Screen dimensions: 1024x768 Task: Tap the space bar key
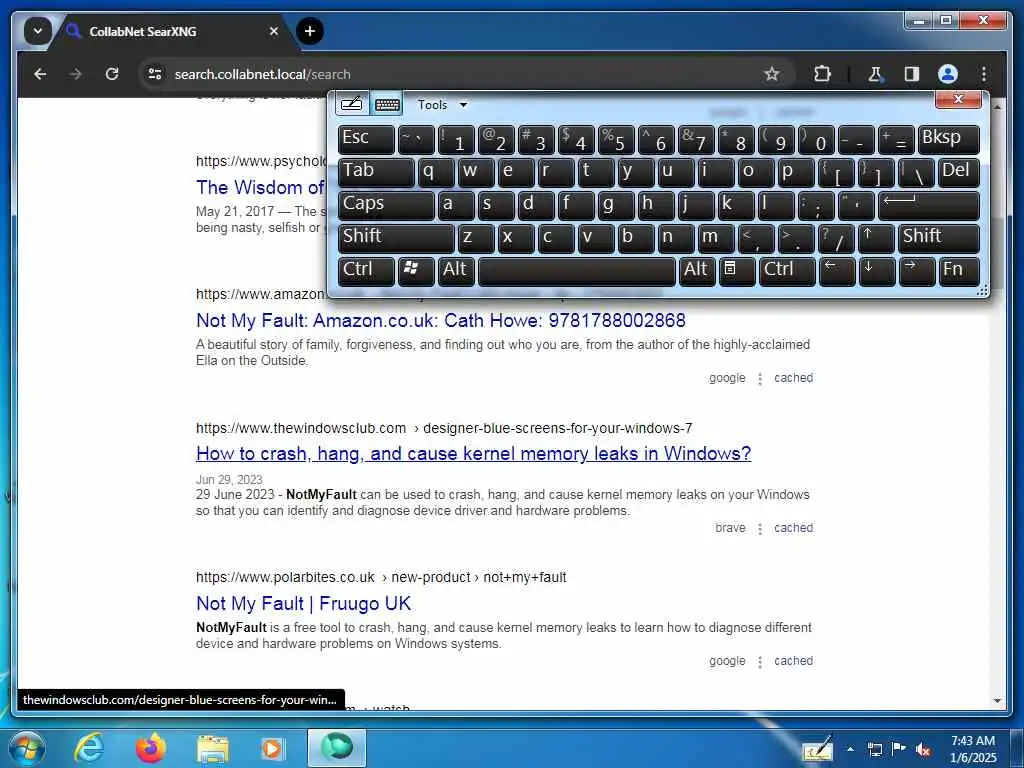[577, 271]
